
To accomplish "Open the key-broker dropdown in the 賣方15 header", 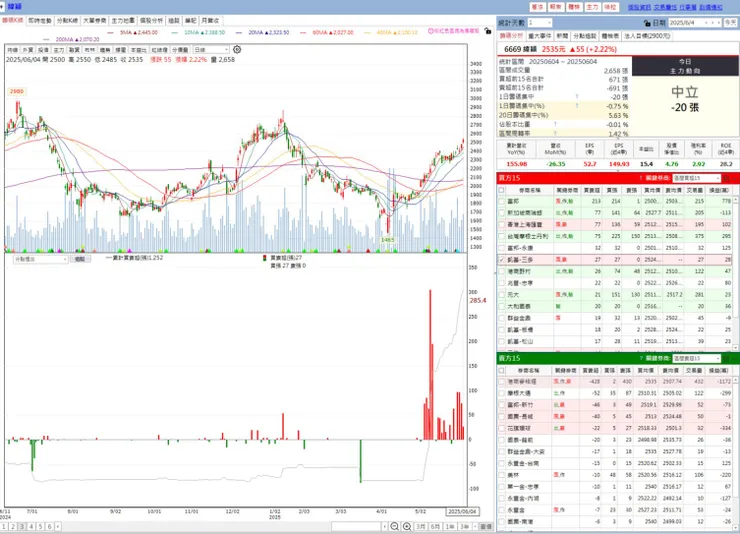I will pos(697,359).
